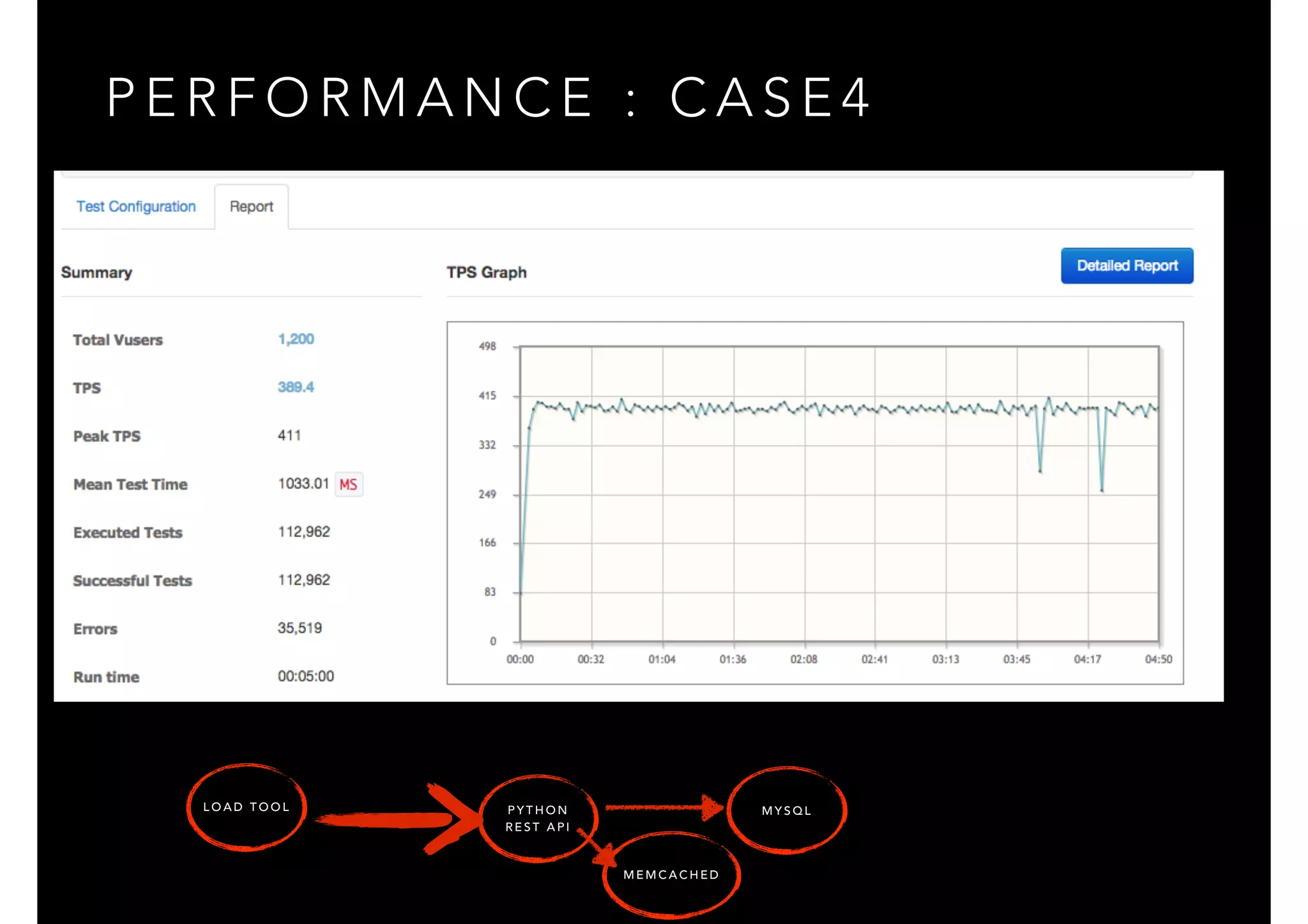Click the Run time value 00:05:00
Screen dimensions: 1308x924
[x=305, y=676]
